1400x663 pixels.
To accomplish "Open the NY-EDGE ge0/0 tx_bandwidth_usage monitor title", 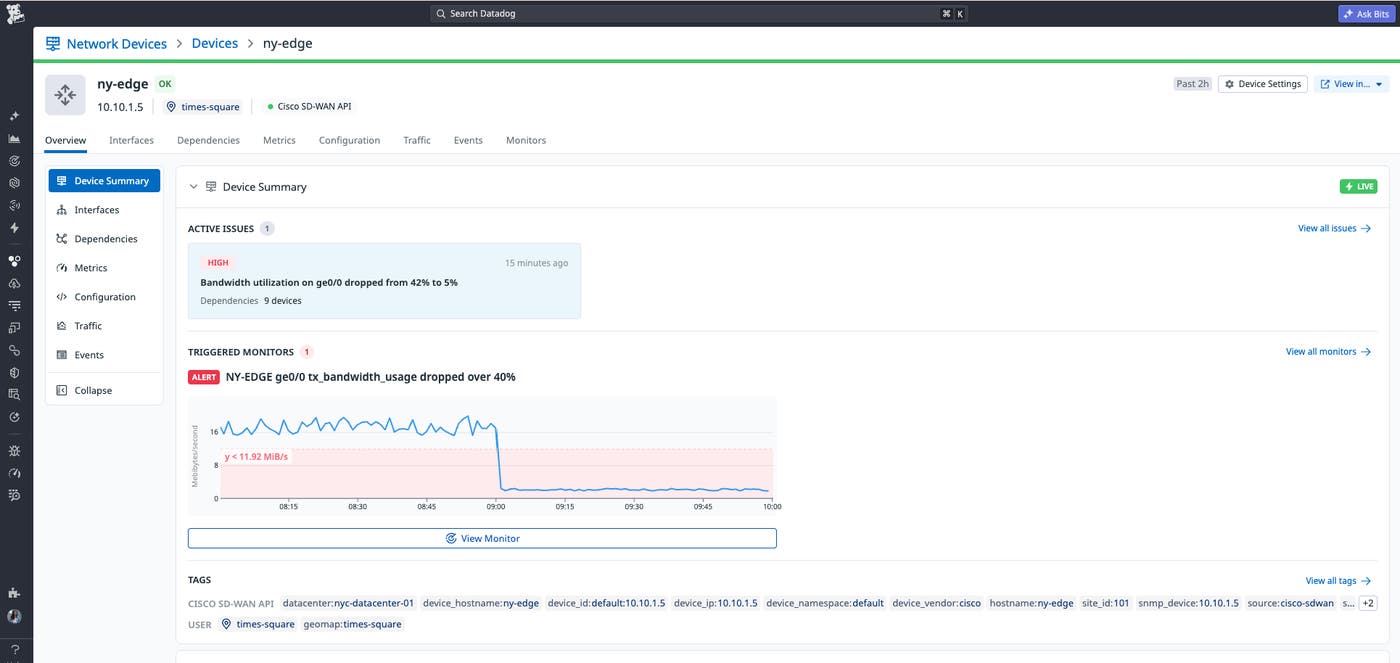I will [371, 377].
